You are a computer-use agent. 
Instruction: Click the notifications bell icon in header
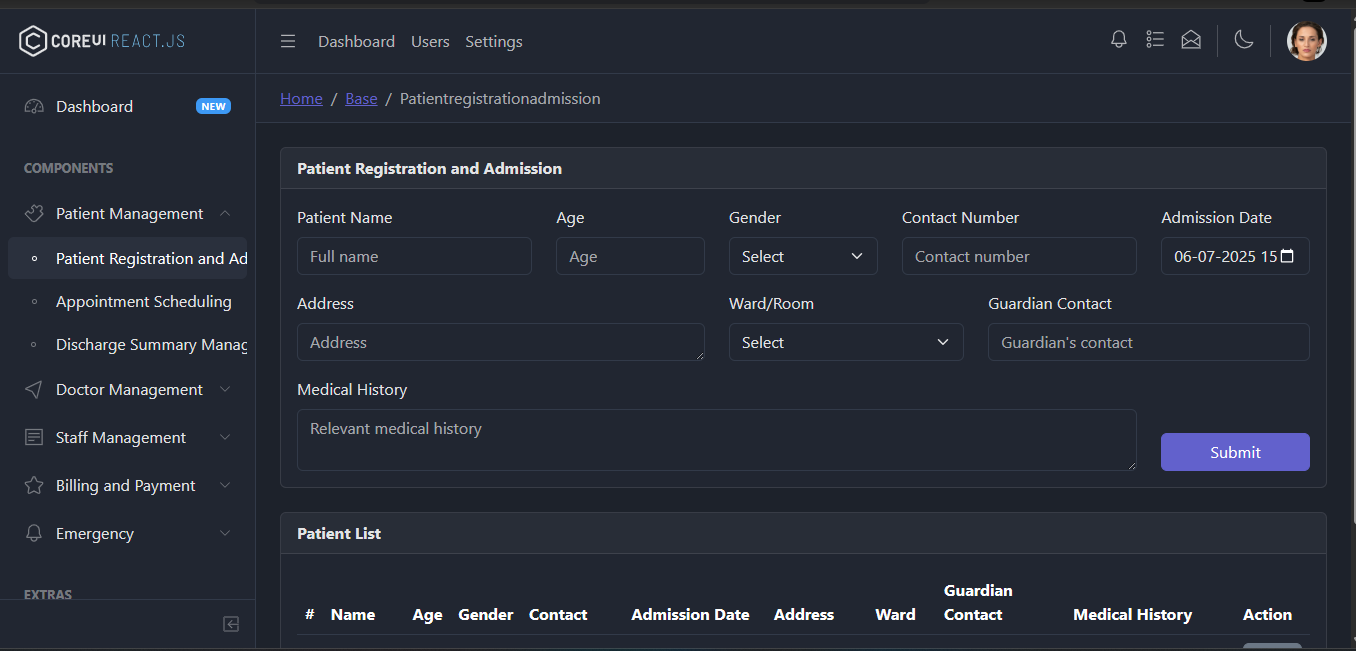tap(1119, 40)
